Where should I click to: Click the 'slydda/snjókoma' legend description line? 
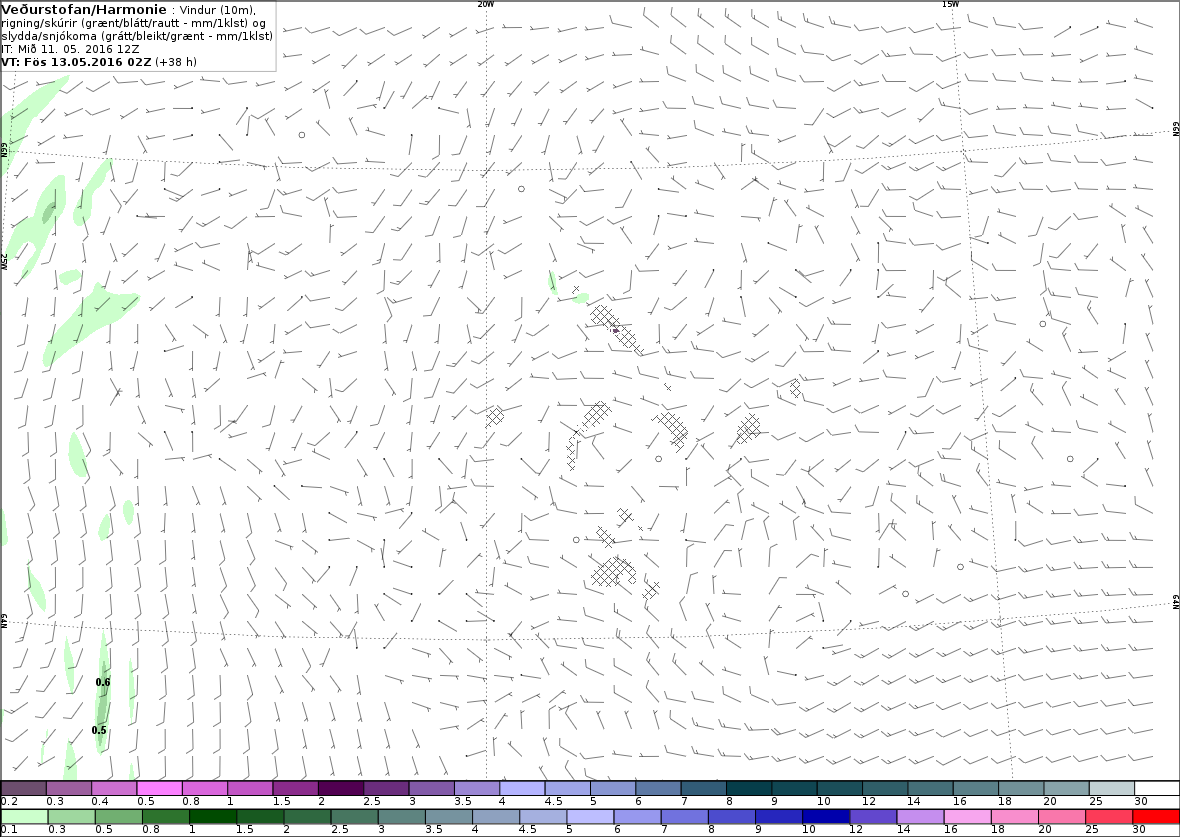click(137, 36)
